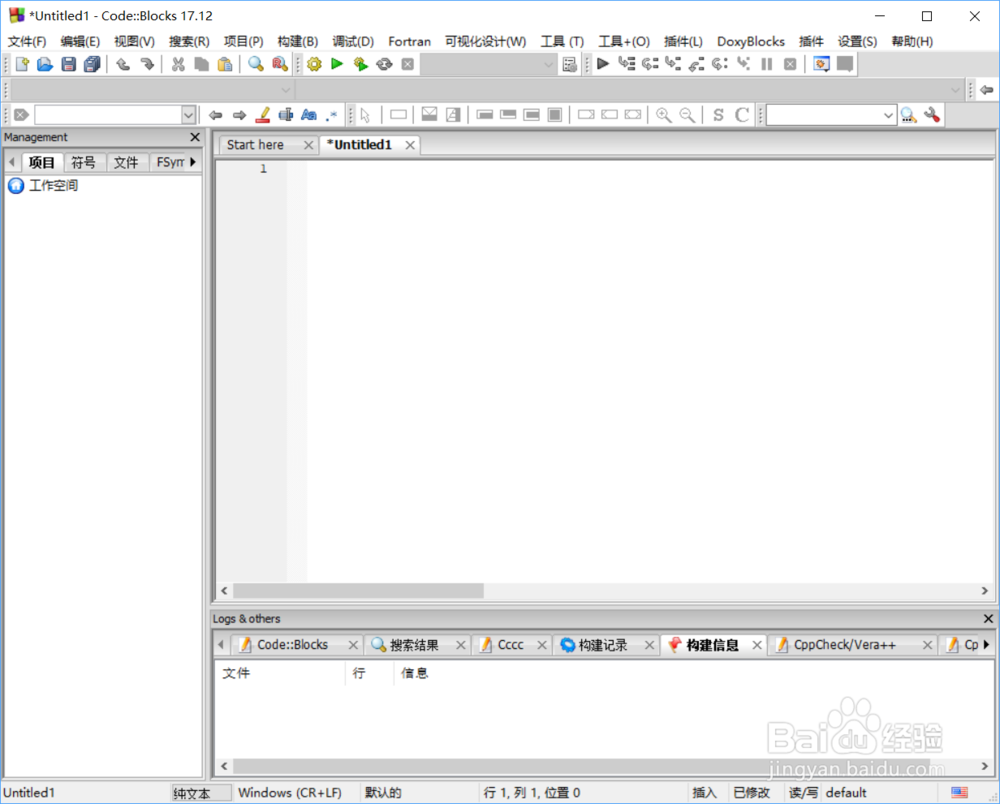Open Find with the magnifier icon
This screenshot has height=804, width=1000.
point(256,64)
